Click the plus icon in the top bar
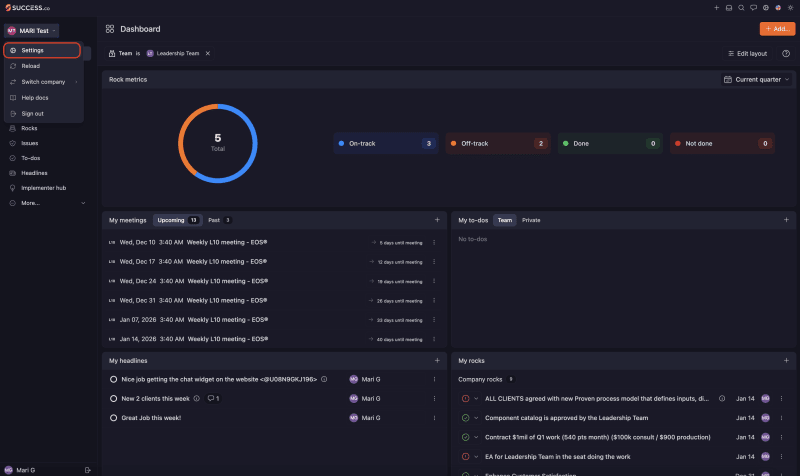Screen dimensions: 800x476 (716, 8)
